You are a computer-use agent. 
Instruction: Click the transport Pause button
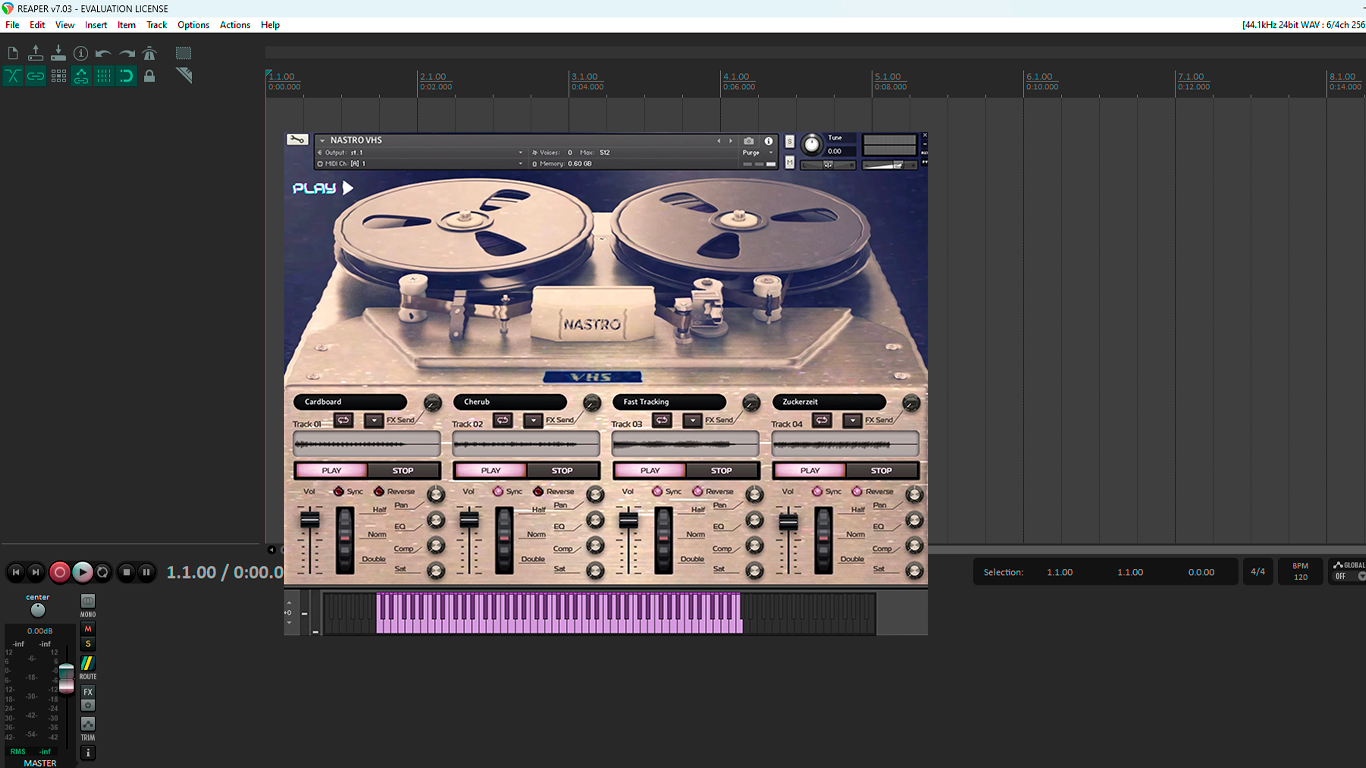tap(146, 572)
